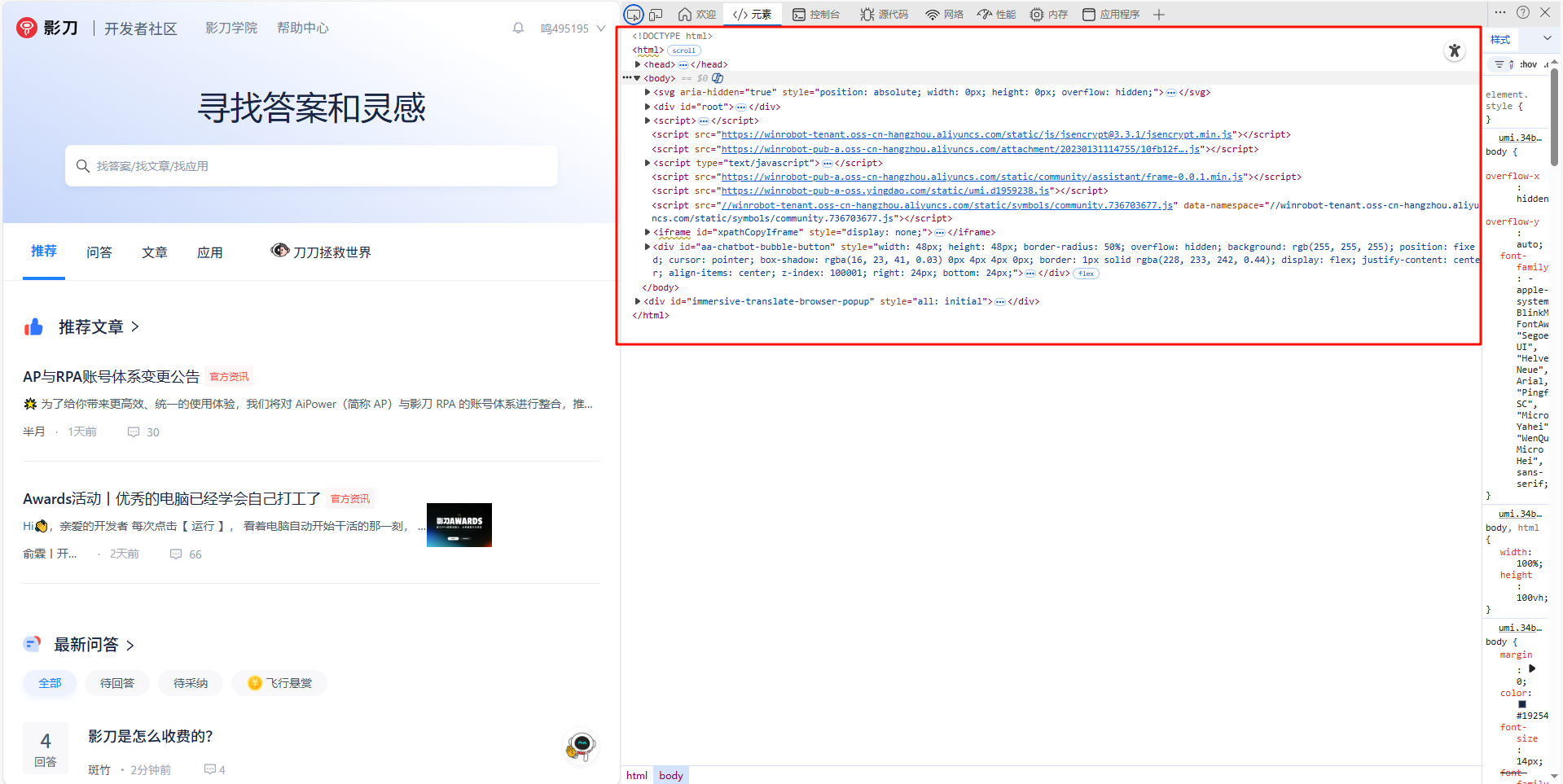Expand the head element node
Image resolution: width=1563 pixels, height=784 pixels.
pyautogui.click(x=638, y=64)
